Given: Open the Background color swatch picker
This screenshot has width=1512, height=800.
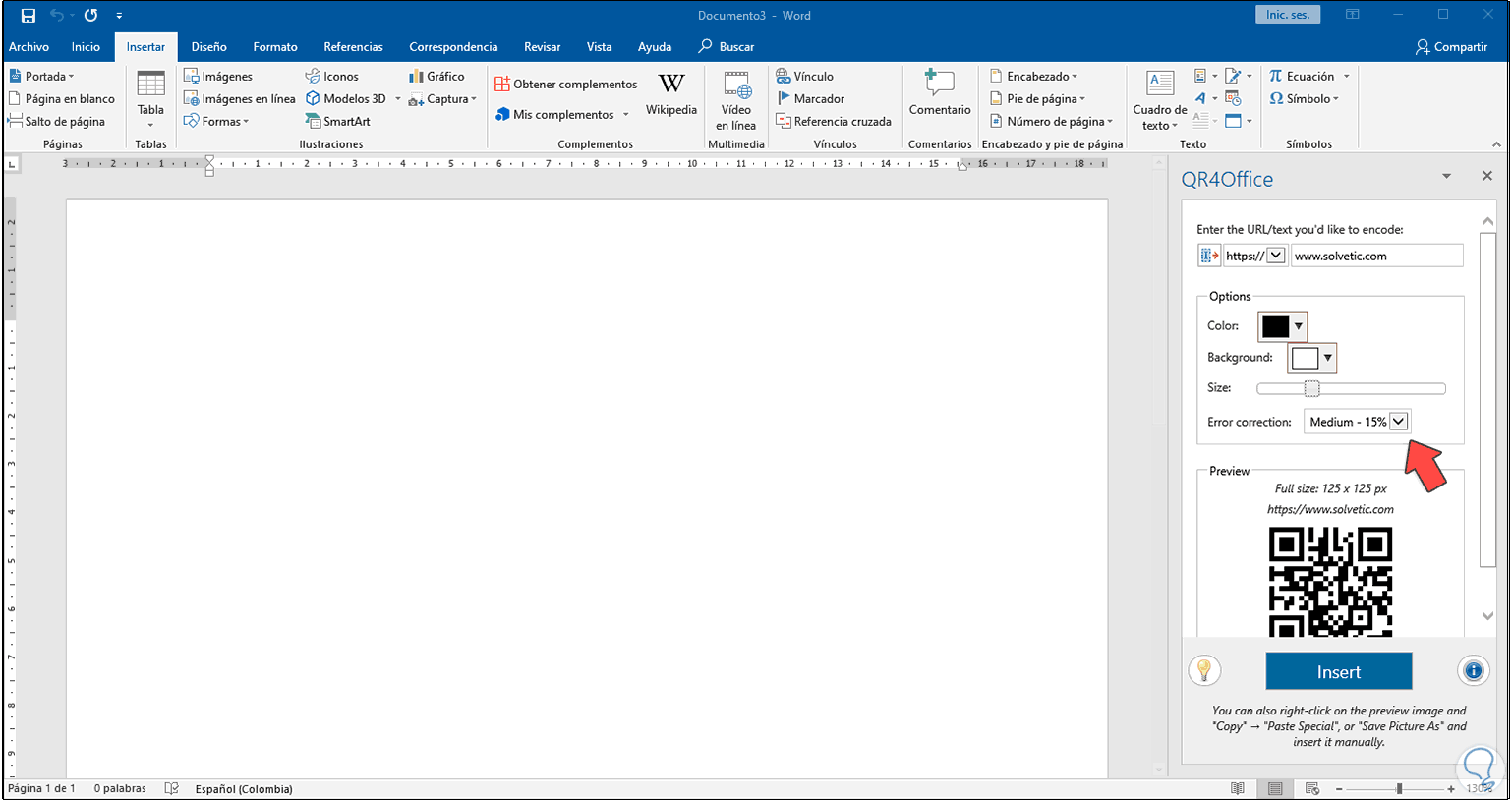Looking at the screenshot, I should [x=1312, y=358].
